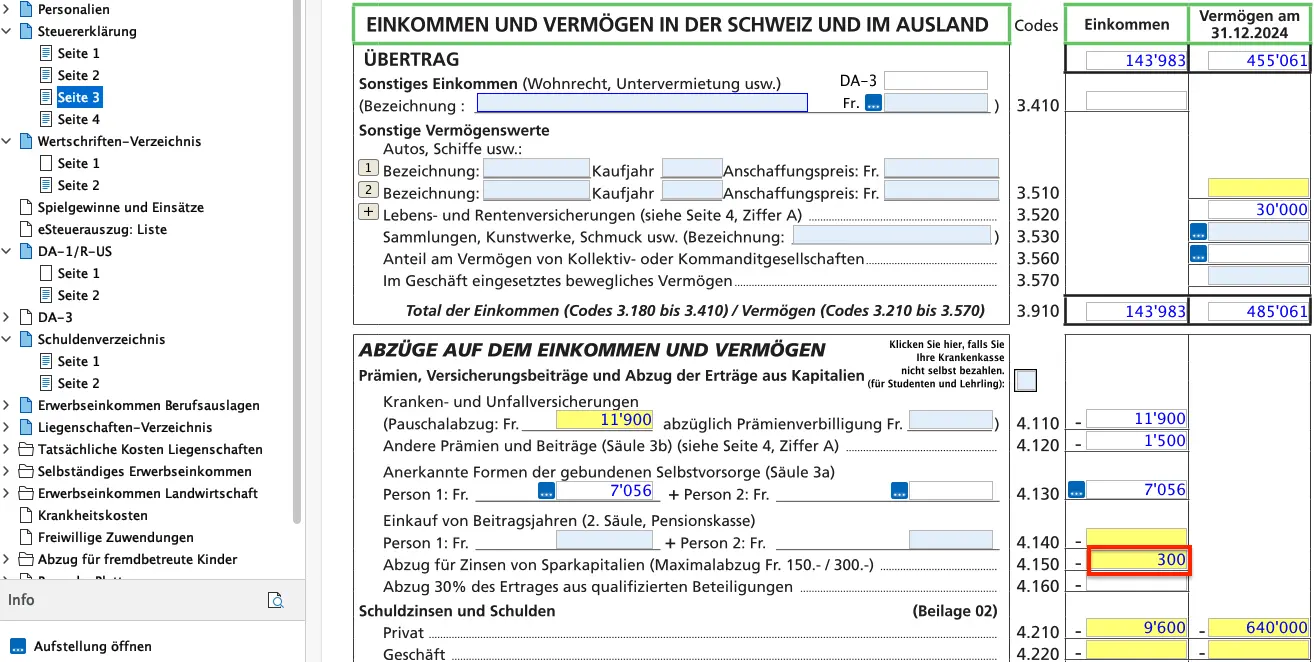The image size is (1314, 662).
Task: Check the Krankenkasse self-payment checkbox
Action: point(1024,380)
